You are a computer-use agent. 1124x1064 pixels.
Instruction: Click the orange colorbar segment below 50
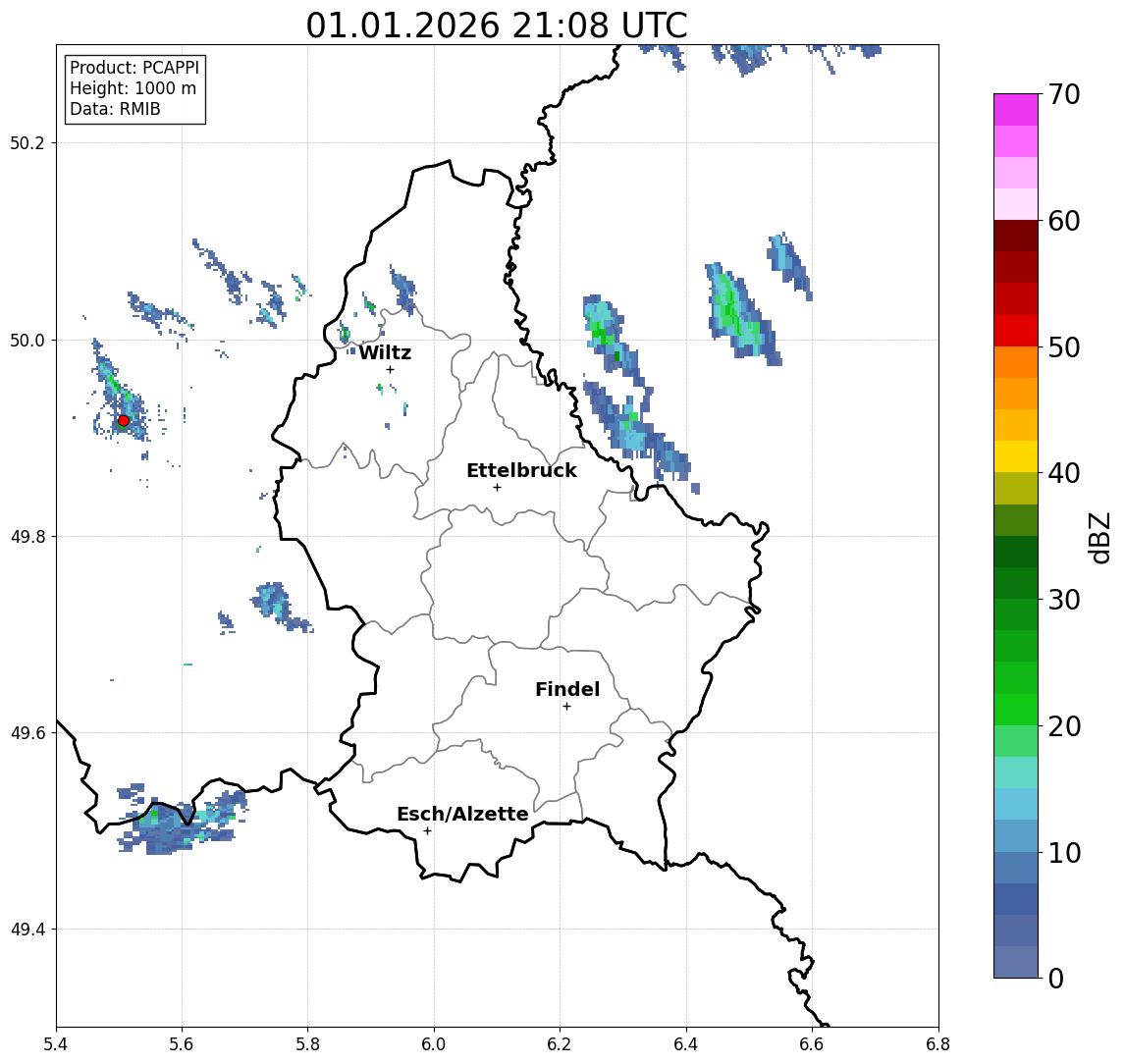(1016, 362)
